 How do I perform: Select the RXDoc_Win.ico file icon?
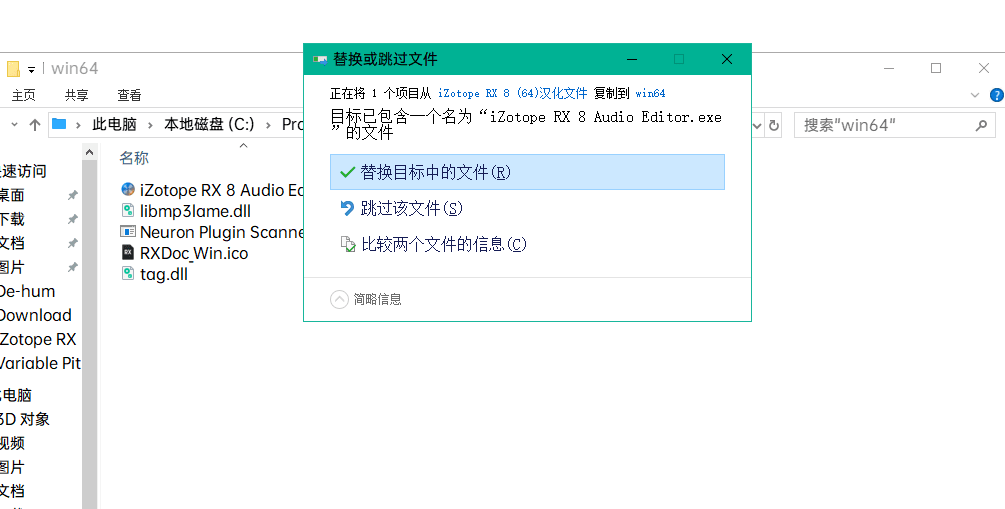[127, 253]
